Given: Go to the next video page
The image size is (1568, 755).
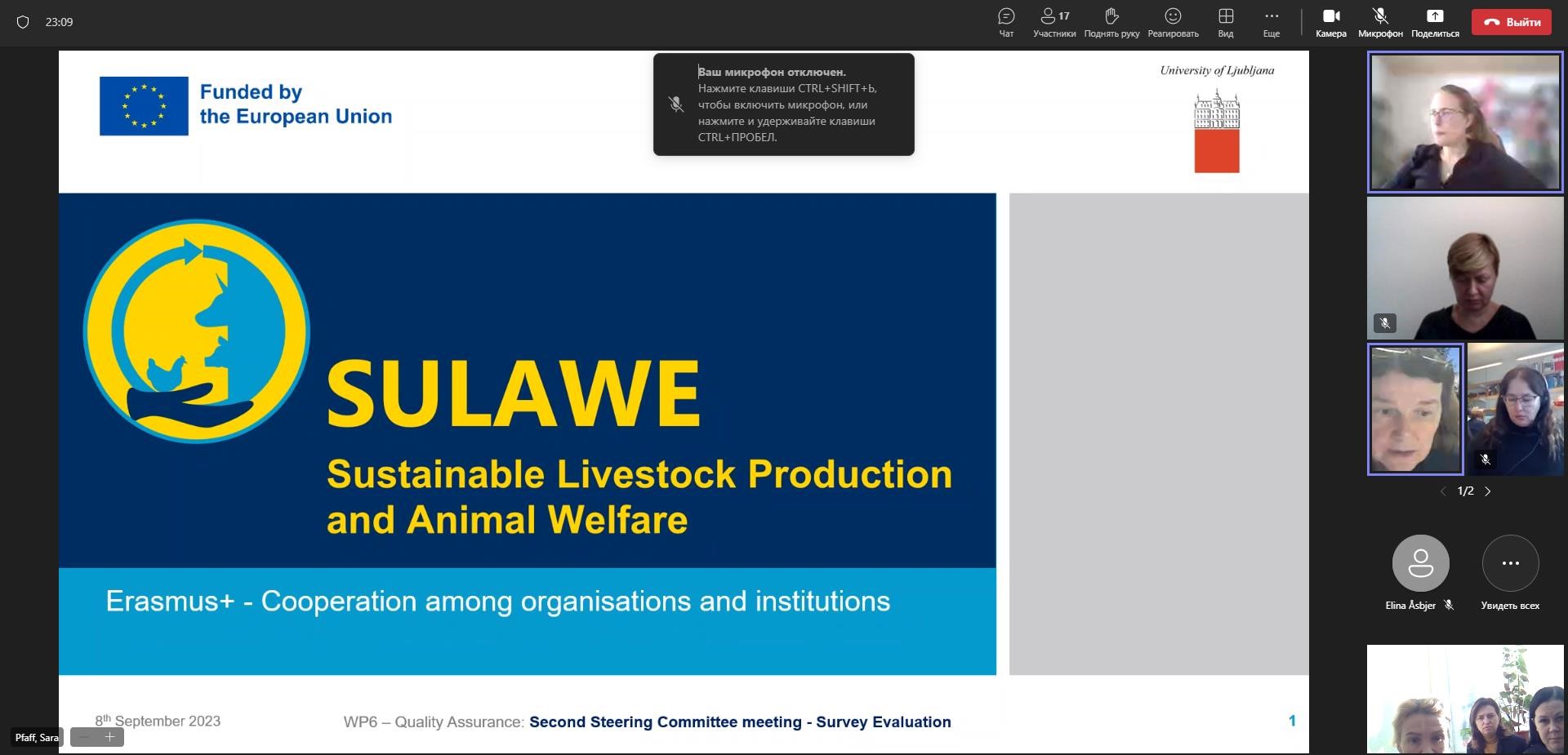Looking at the screenshot, I should 1487,491.
